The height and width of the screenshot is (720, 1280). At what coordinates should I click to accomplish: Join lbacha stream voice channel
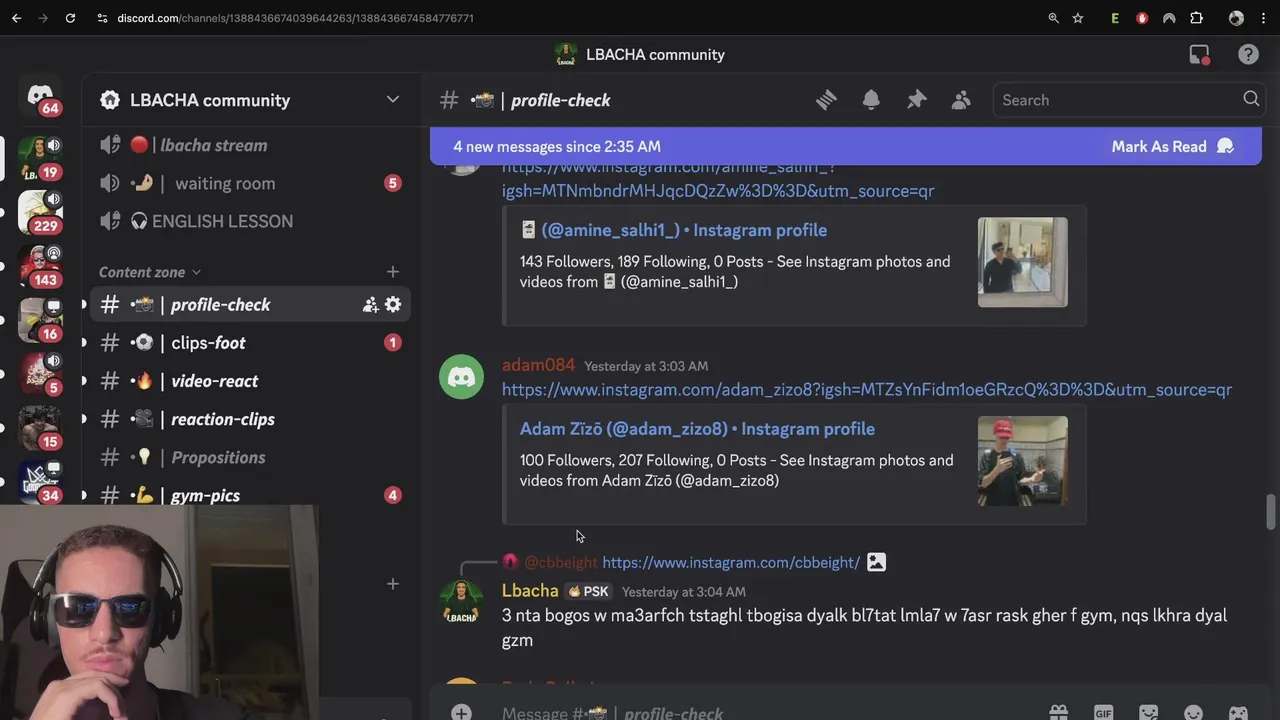250,145
